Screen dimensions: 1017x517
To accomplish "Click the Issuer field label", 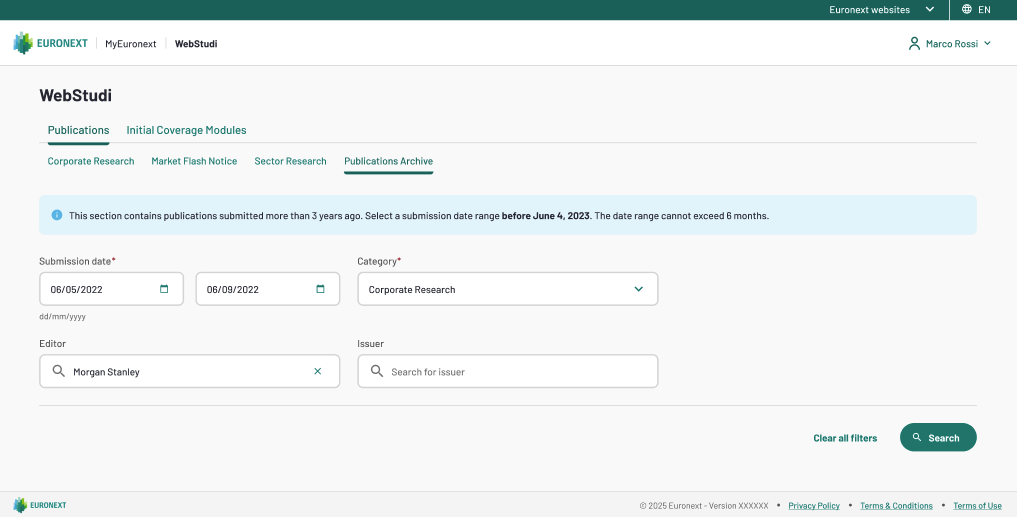I will click(x=370, y=343).
